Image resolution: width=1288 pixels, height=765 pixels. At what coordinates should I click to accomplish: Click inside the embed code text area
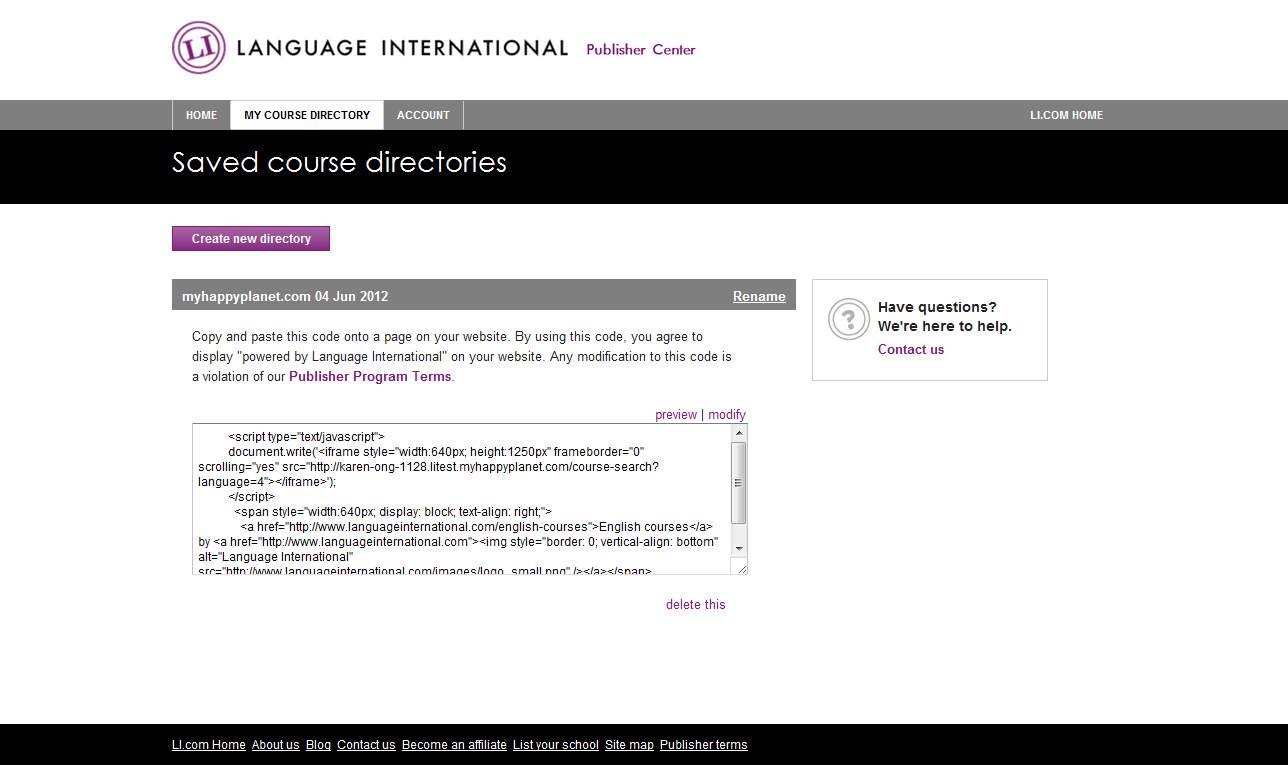(x=460, y=500)
